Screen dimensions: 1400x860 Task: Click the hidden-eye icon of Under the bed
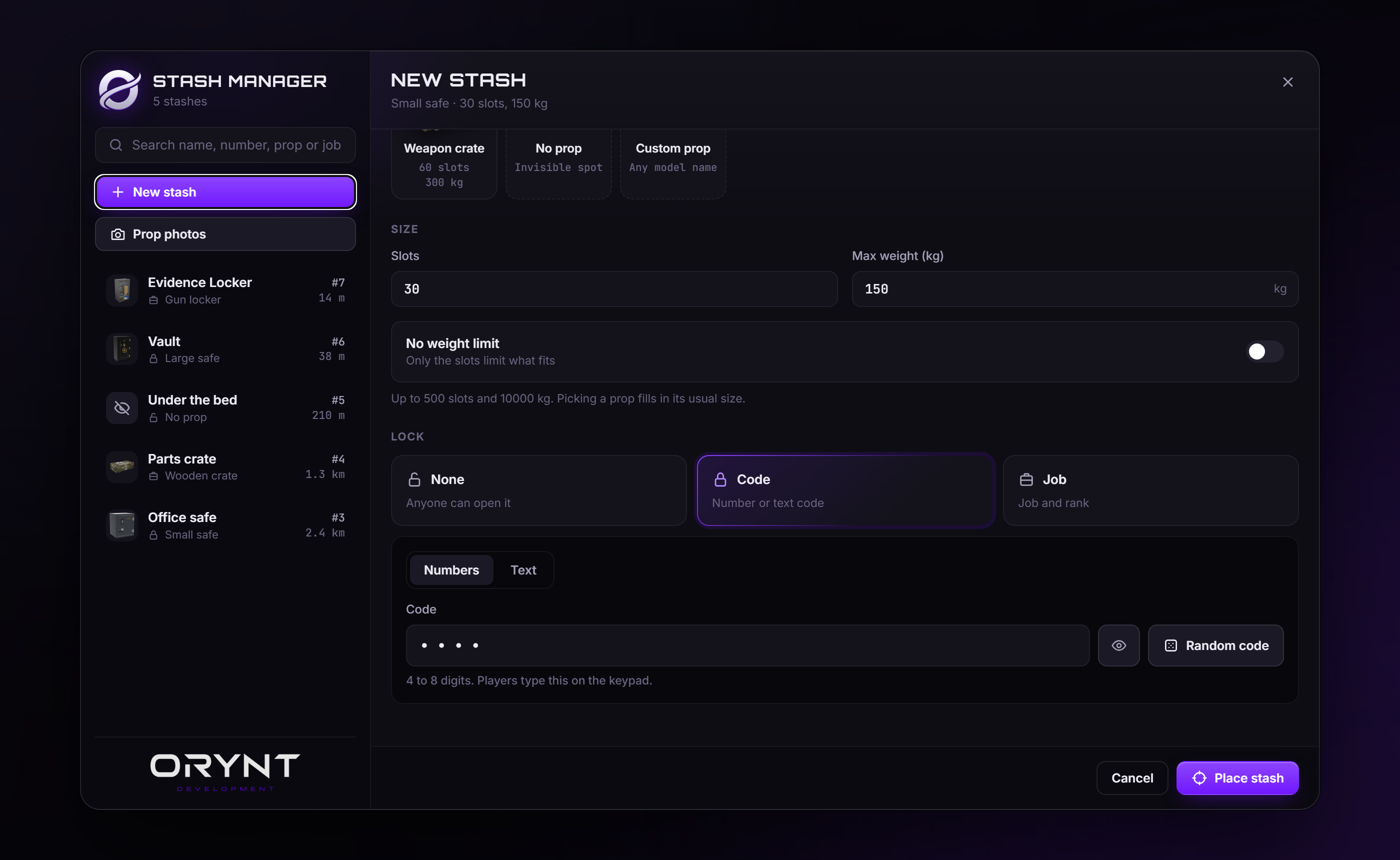(x=121, y=408)
